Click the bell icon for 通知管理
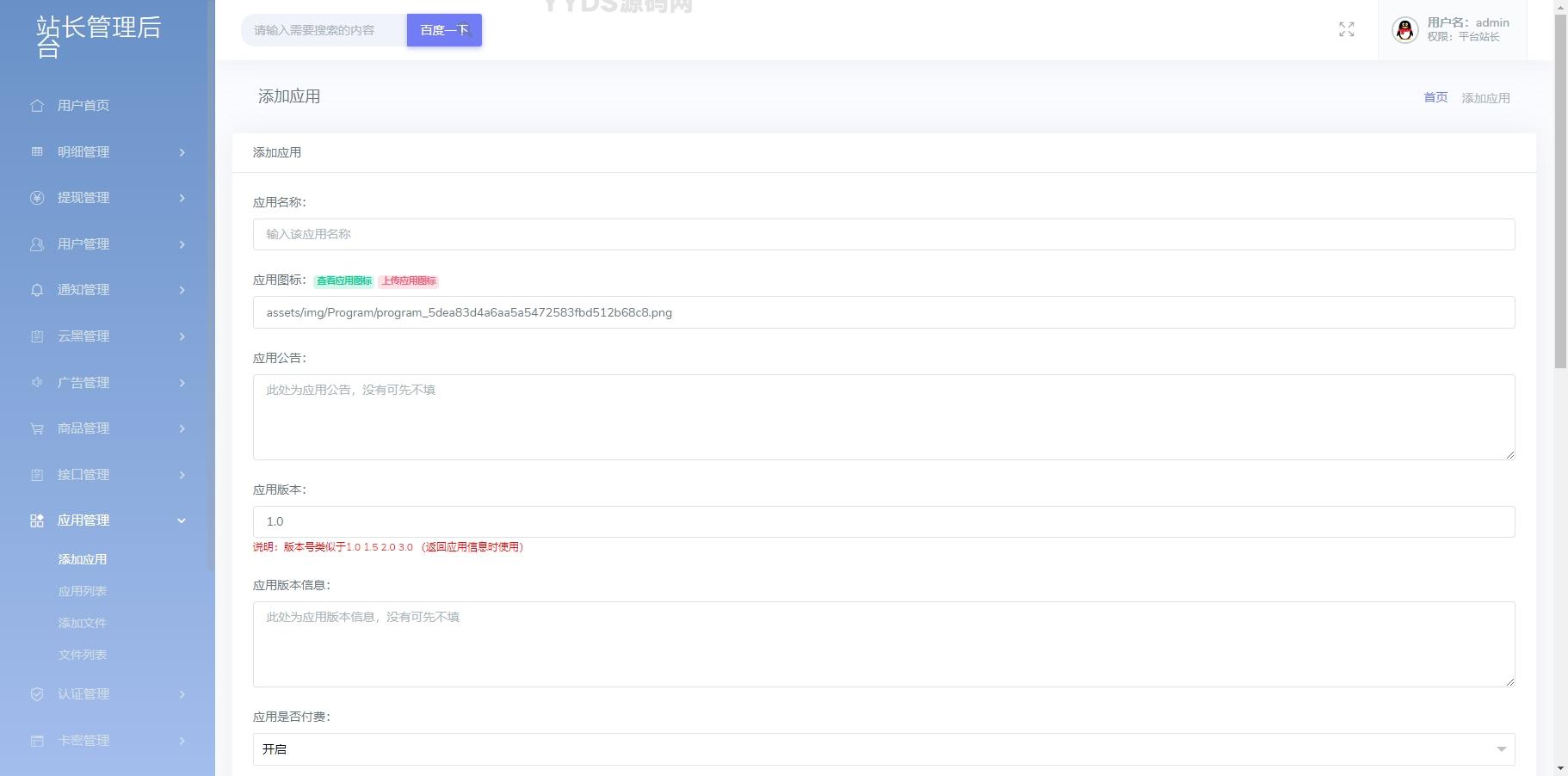 tap(37, 290)
